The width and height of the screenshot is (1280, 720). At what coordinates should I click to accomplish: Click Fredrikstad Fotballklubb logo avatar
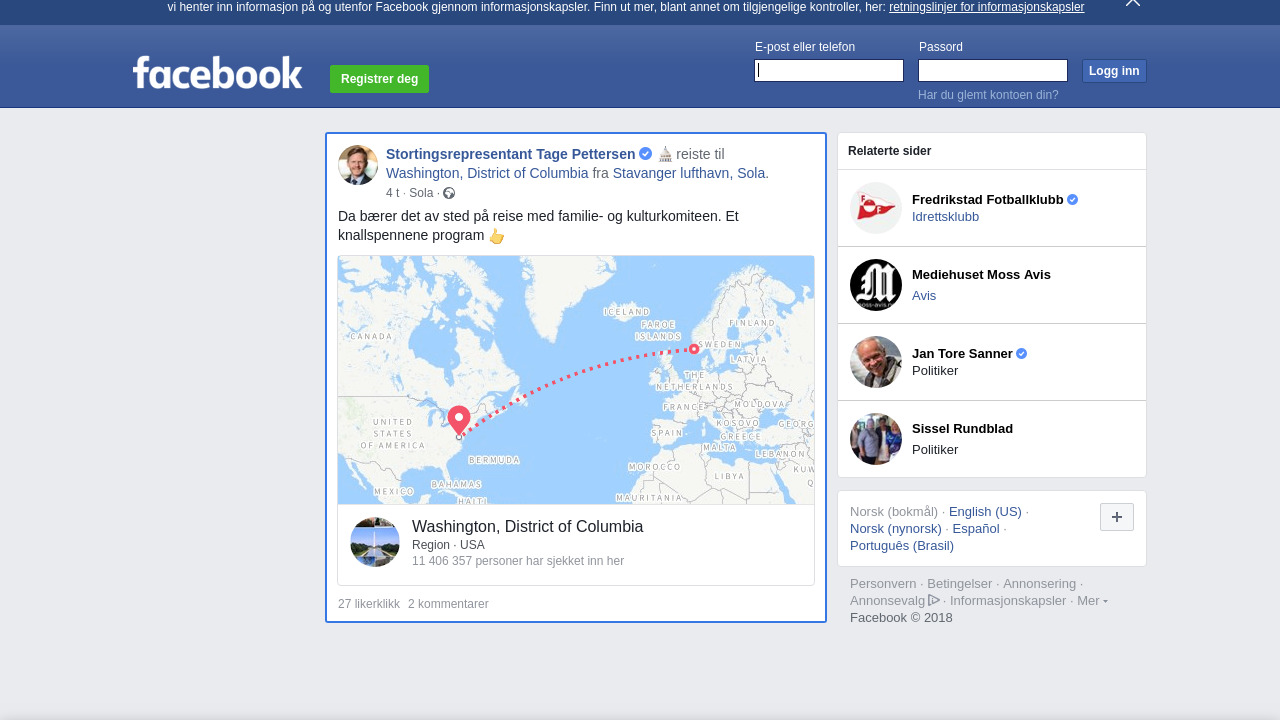tap(876, 208)
